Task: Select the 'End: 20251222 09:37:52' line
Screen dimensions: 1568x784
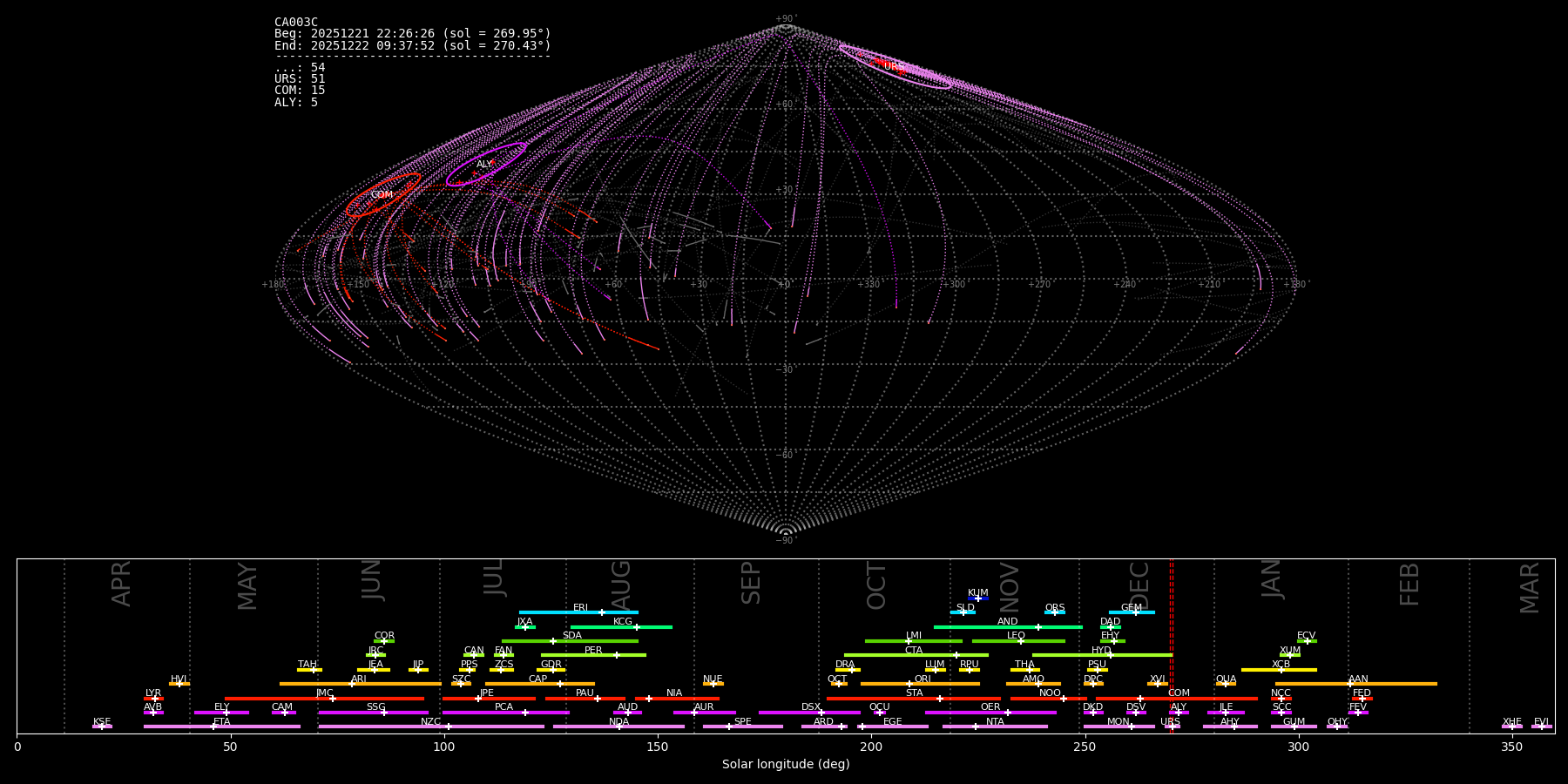Action: (413, 45)
